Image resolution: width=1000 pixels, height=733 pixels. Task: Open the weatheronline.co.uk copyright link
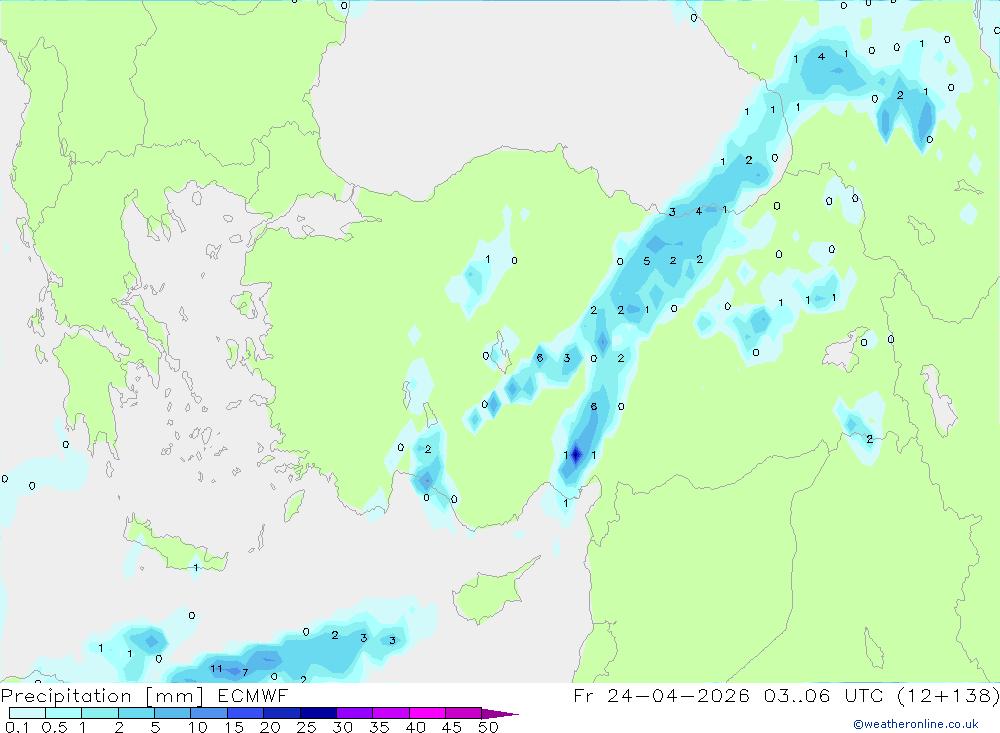point(916,724)
